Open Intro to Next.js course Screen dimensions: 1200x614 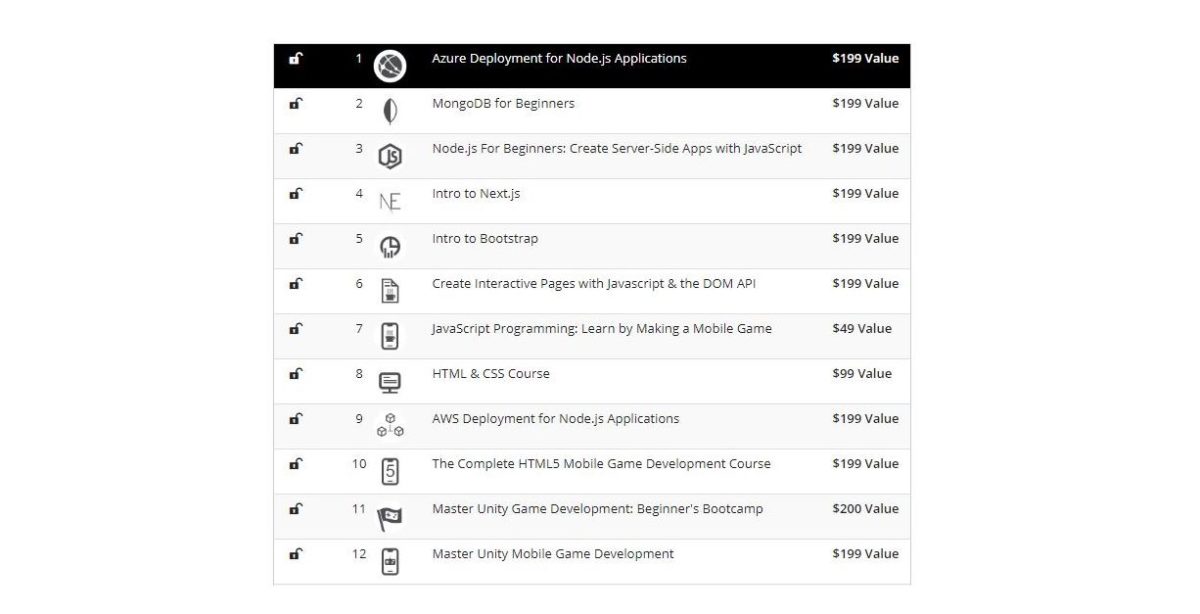pyautogui.click(x=476, y=193)
